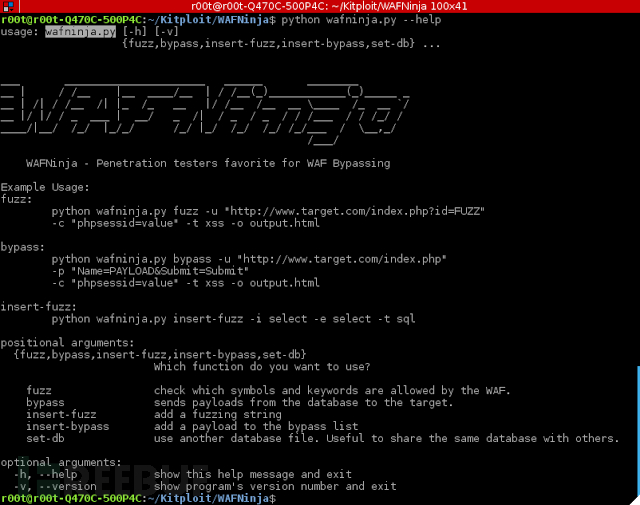640x505 pixels.
Task: Click the 'bypass:' example heading
Action: [x=22, y=247]
